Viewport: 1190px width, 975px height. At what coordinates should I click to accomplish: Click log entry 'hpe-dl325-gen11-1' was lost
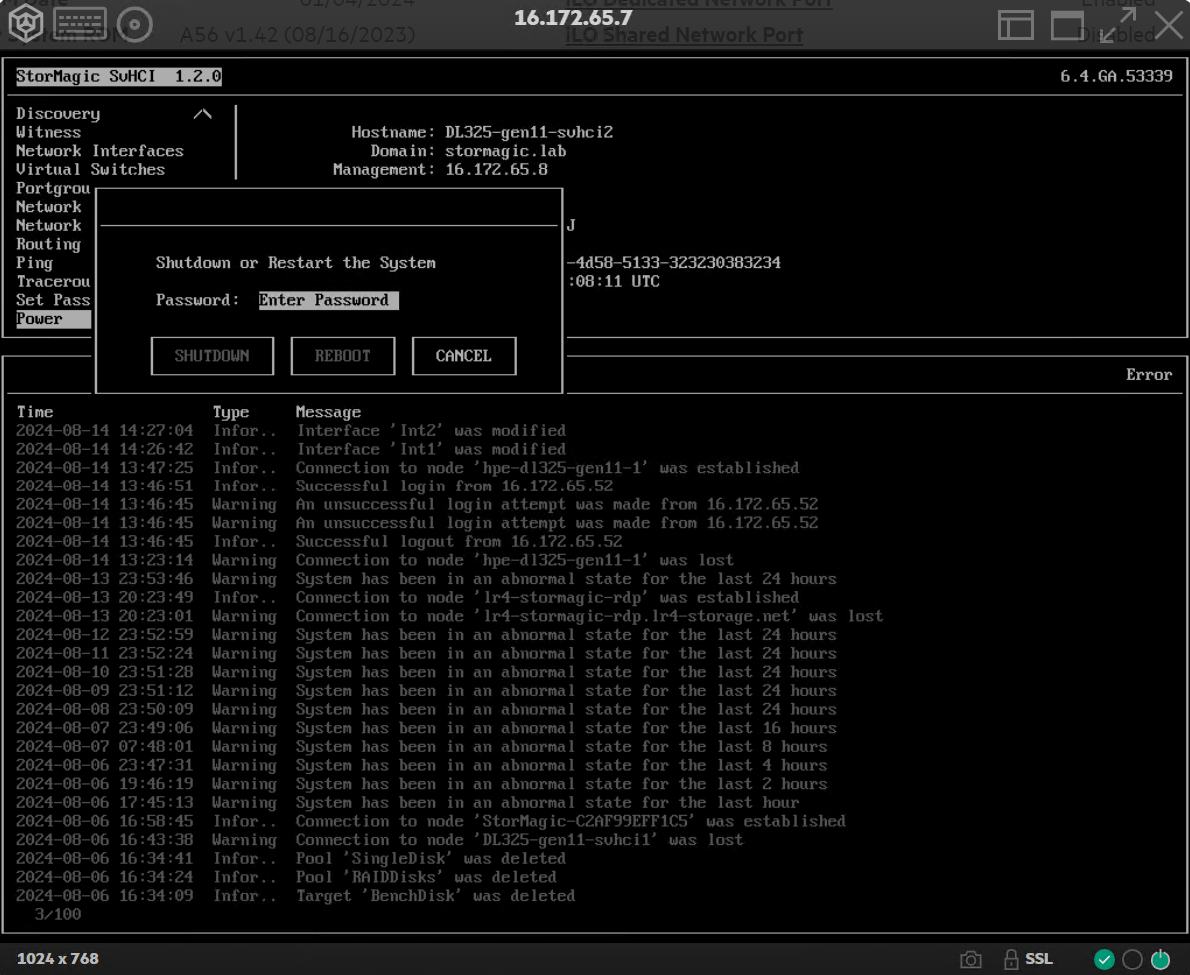515,561
